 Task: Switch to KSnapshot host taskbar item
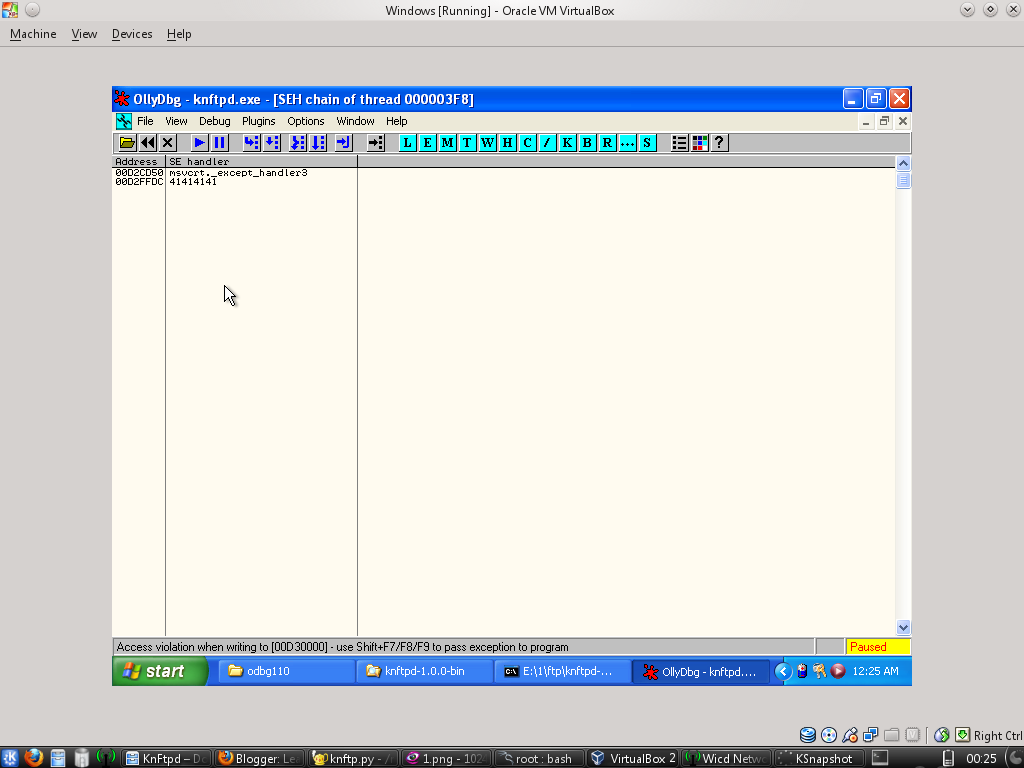coord(819,758)
